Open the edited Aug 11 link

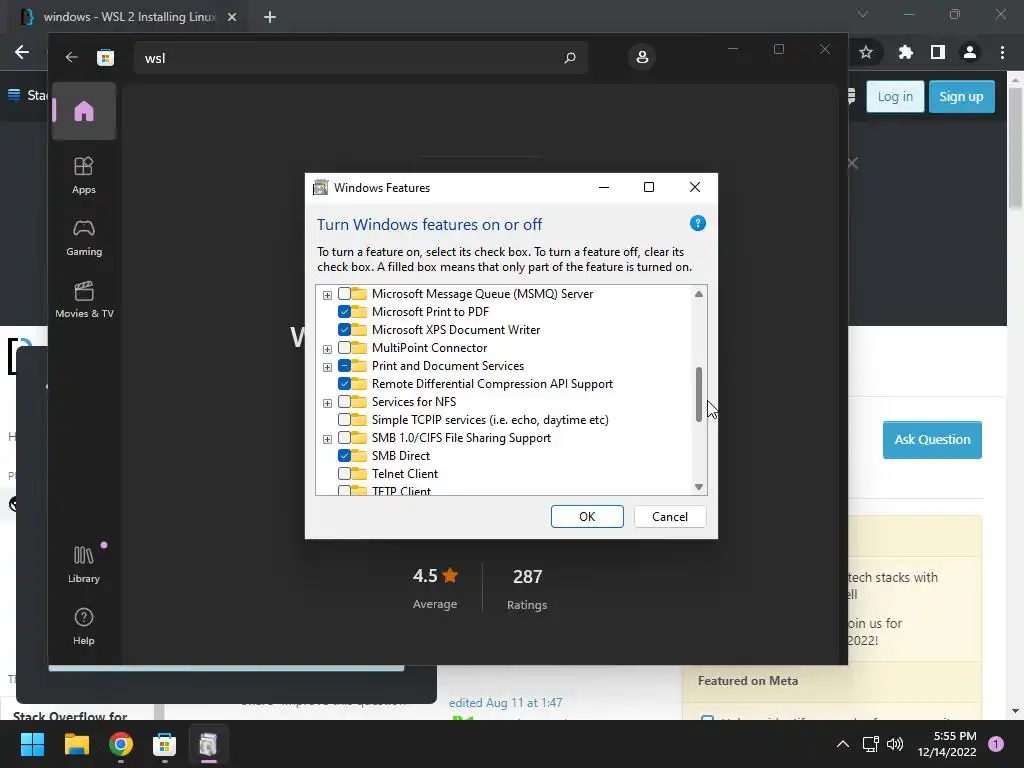[505, 703]
